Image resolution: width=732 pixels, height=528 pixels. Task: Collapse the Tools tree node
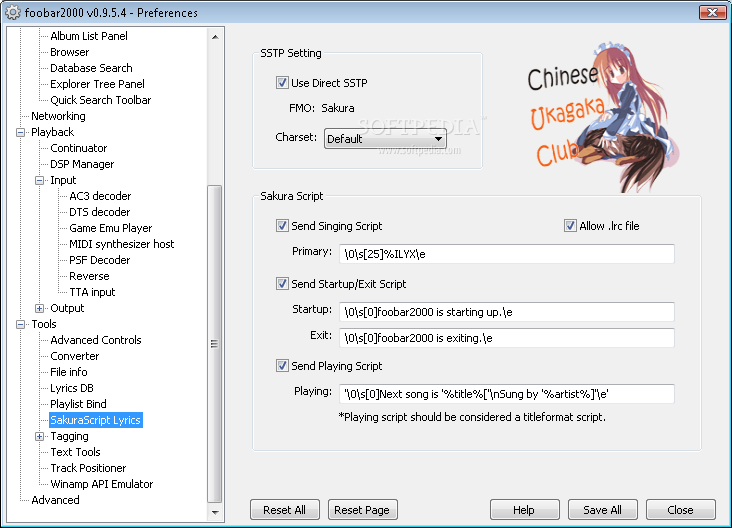(x=21, y=324)
